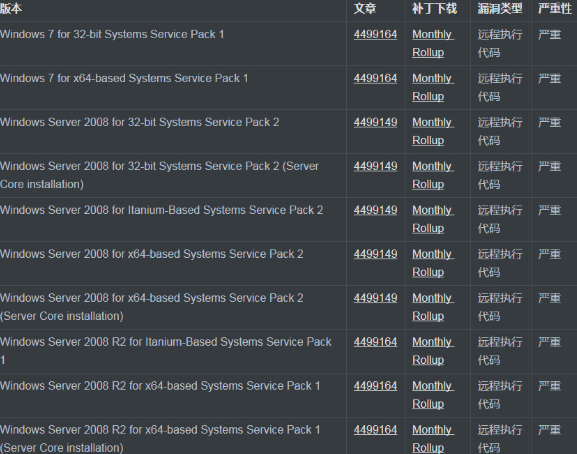Select the 漏洞类型 column header
This screenshot has width=577, height=454.
(500, 8)
